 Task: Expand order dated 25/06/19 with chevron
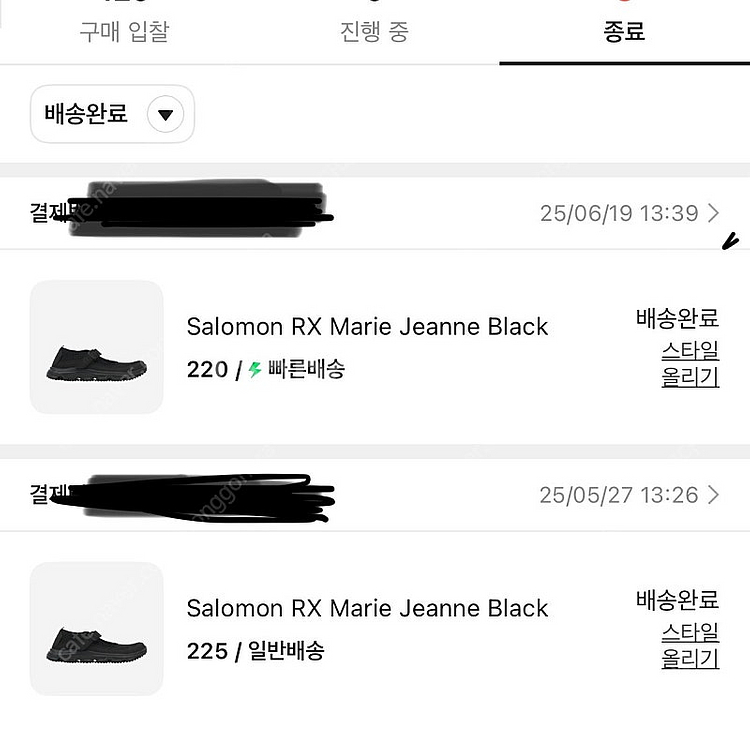(x=713, y=213)
